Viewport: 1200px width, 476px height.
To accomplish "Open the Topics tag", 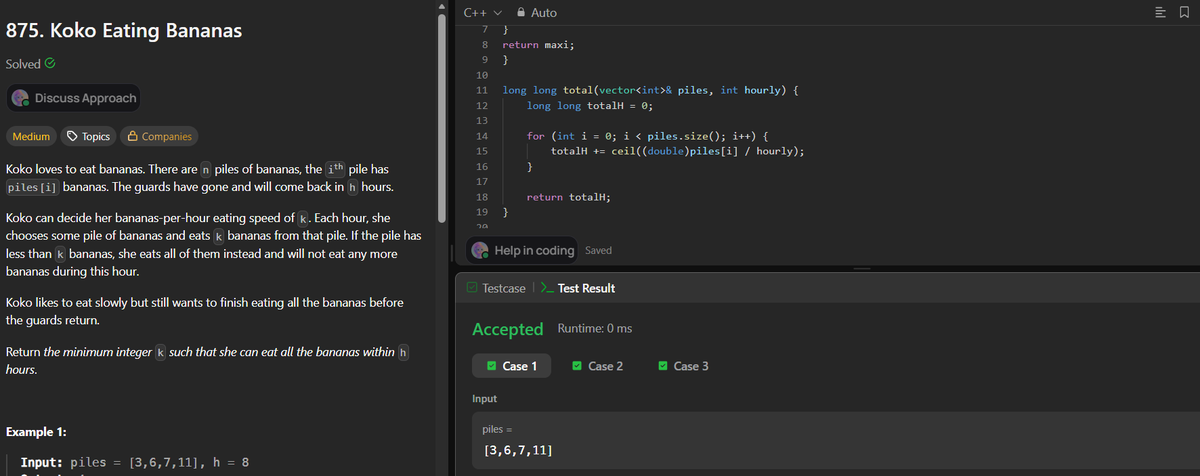I will (x=88, y=136).
